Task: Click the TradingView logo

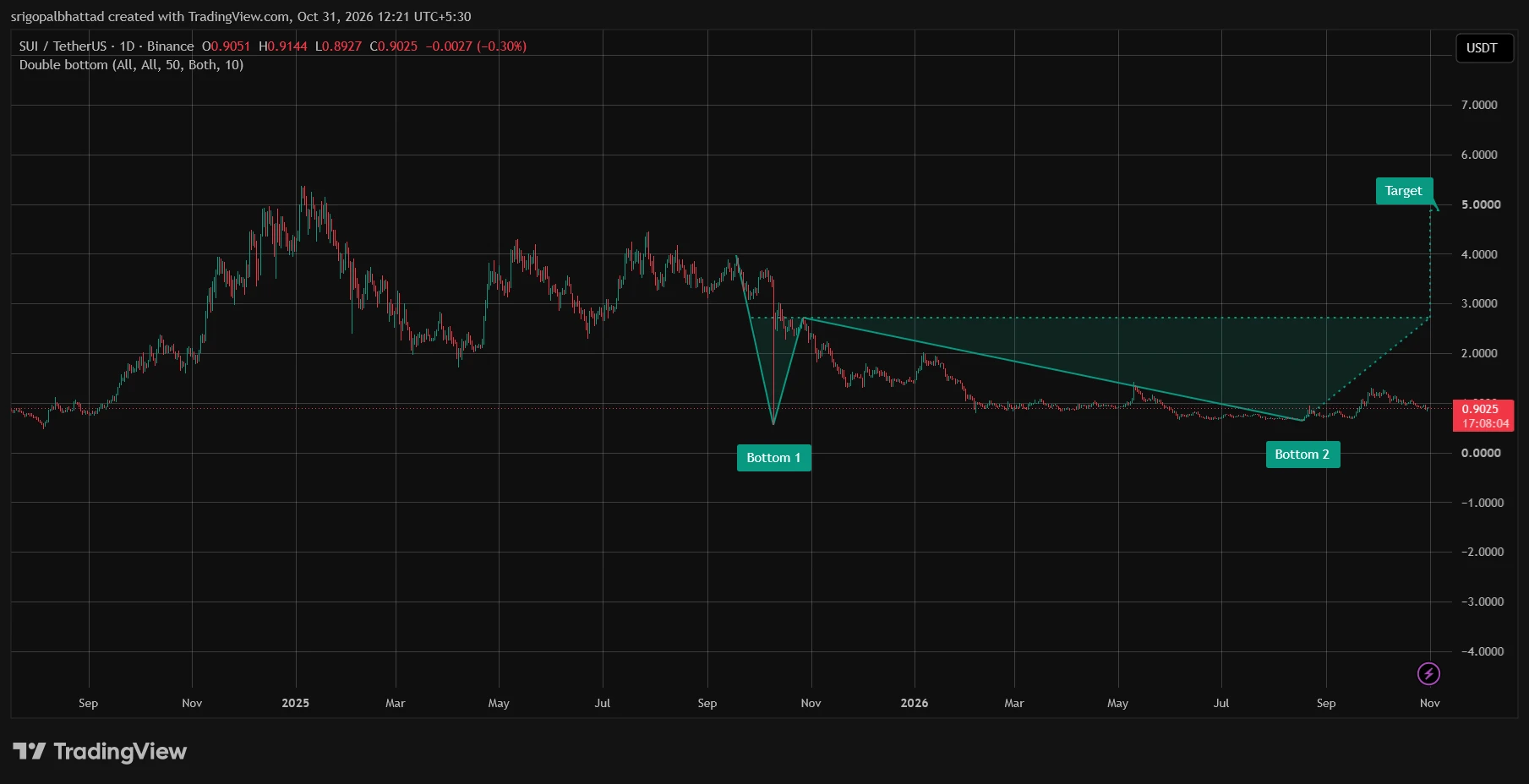Action: point(100,751)
